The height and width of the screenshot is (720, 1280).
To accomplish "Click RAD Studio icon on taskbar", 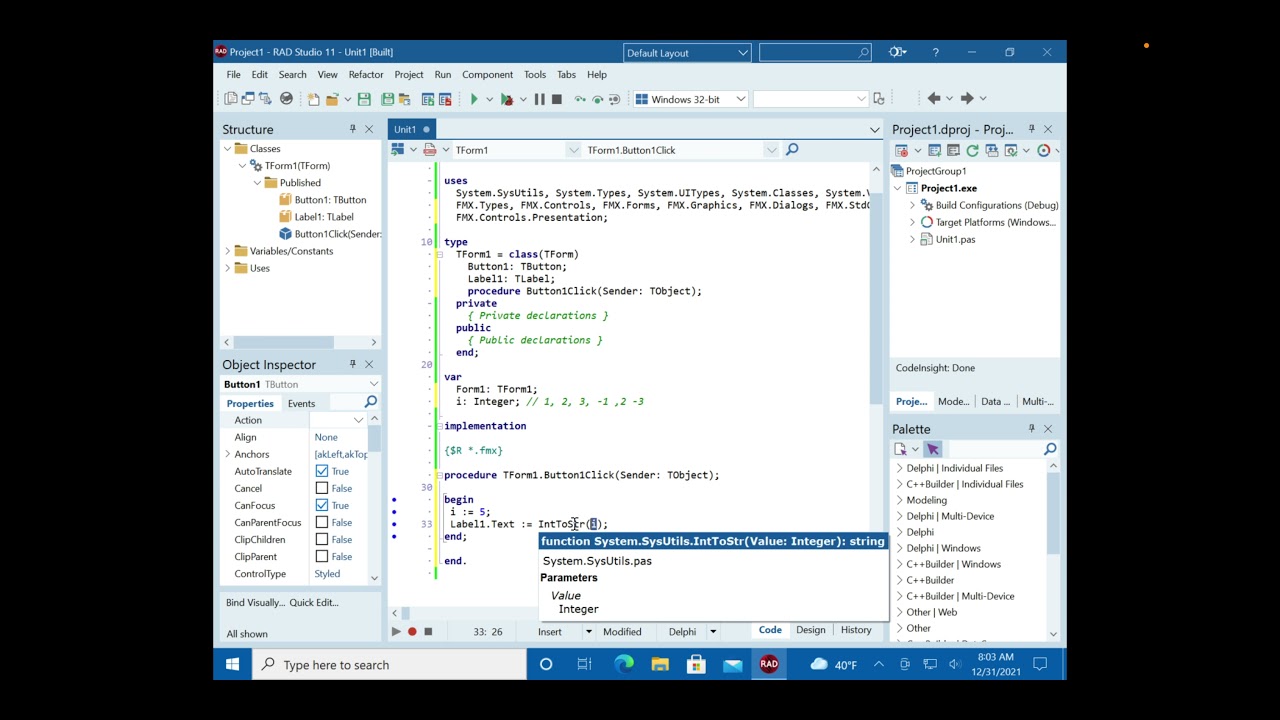I will click(769, 664).
